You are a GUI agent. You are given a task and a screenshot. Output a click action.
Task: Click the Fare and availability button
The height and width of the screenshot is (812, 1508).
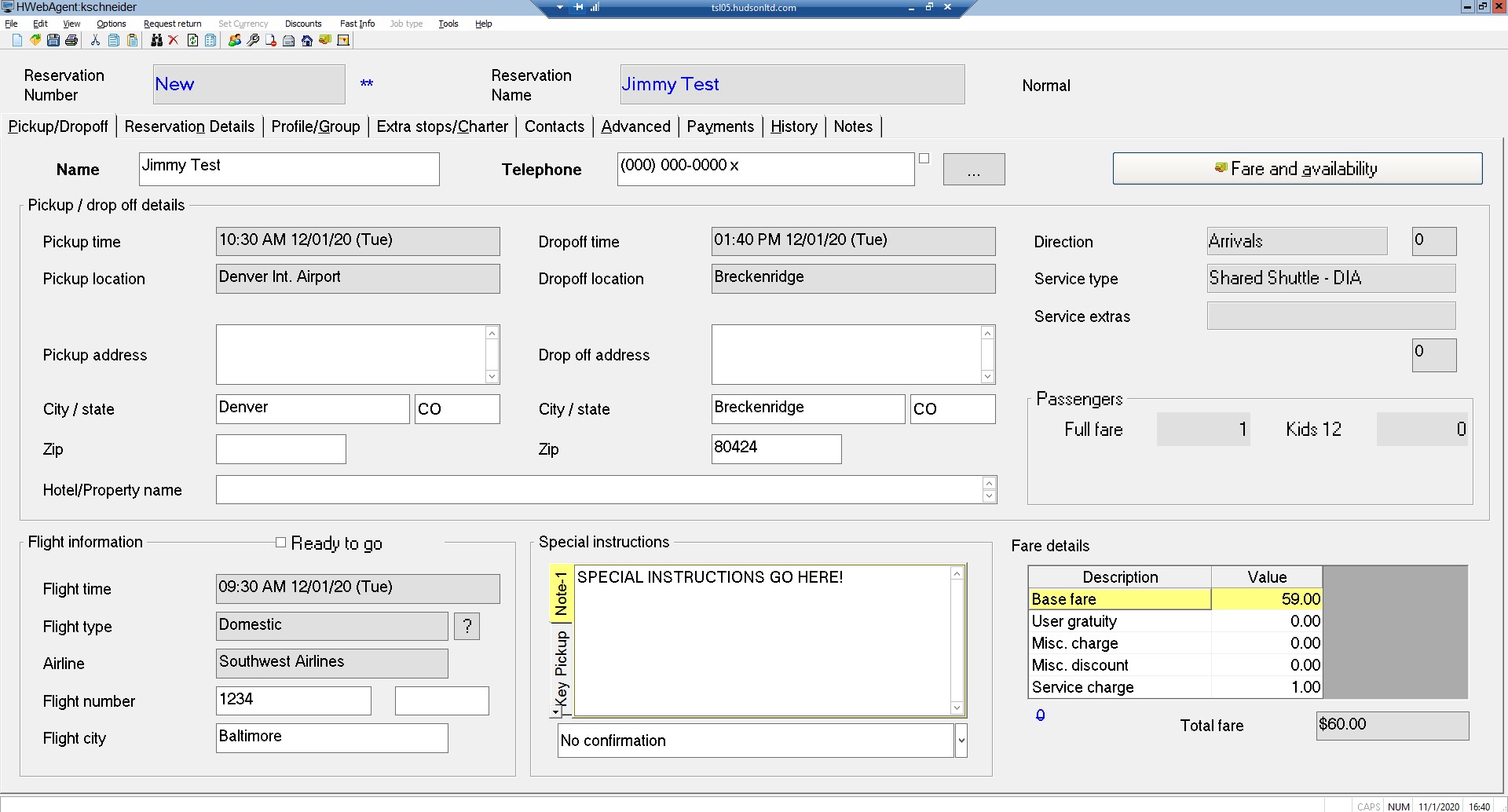pos(1297,169)
